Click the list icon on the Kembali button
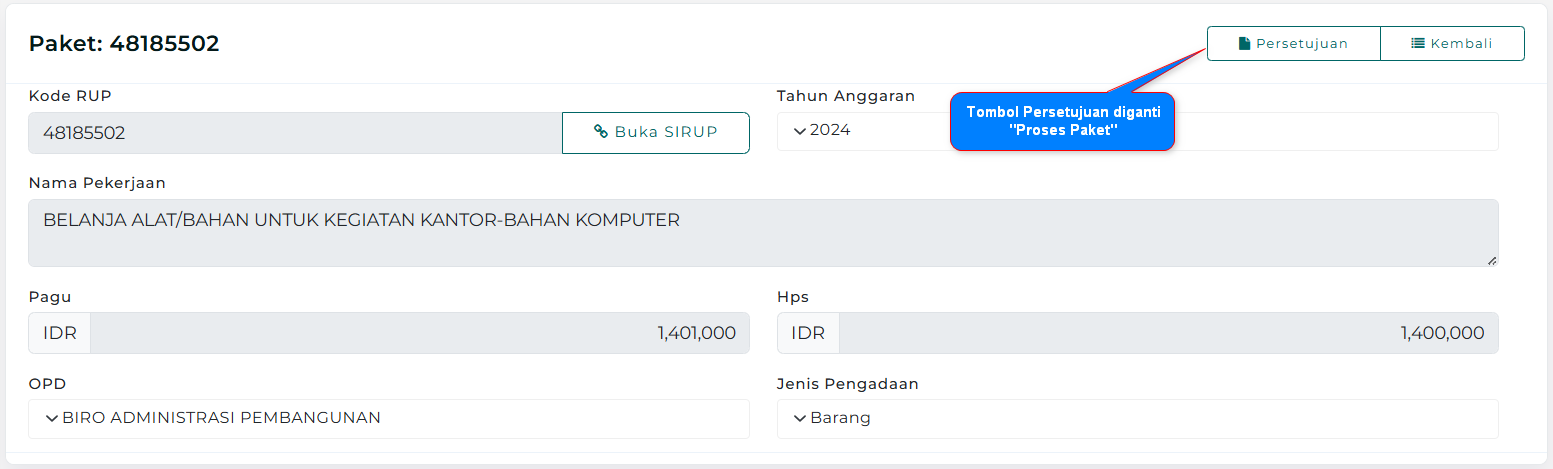 1417,44
